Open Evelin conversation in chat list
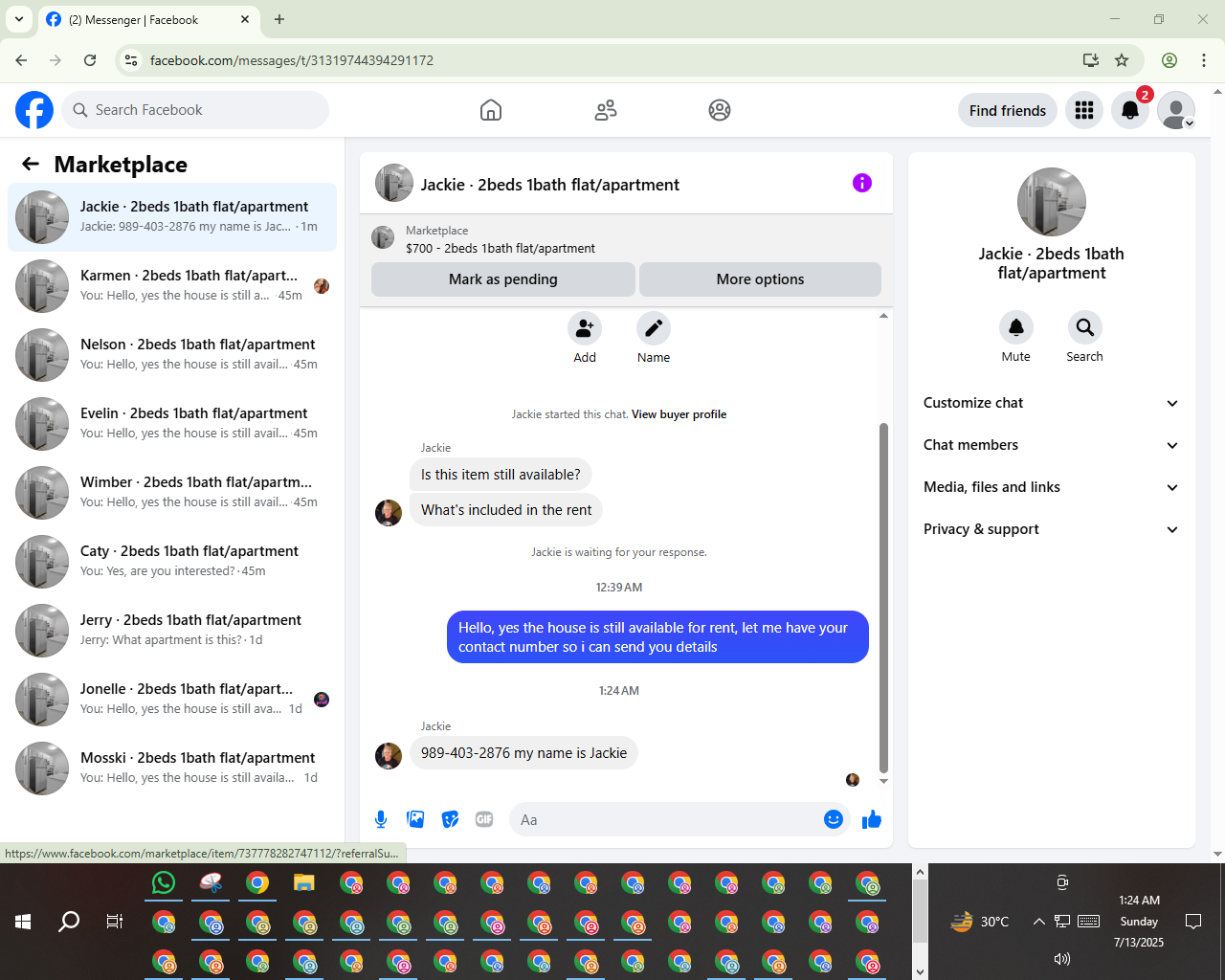 [172, 424]
